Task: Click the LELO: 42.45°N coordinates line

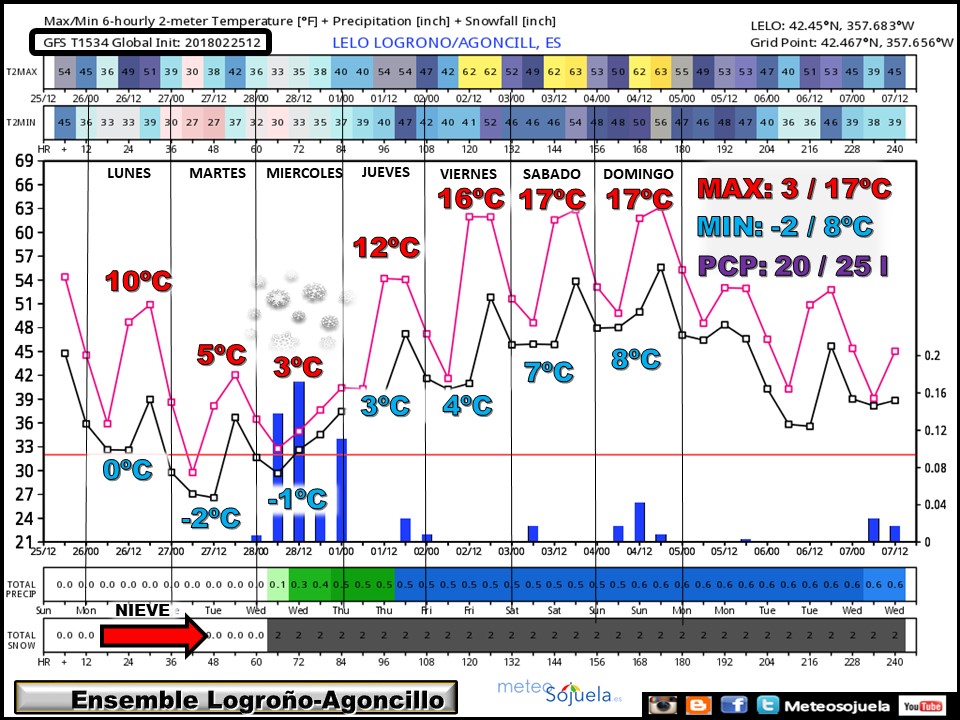Action: click(832, 26)
